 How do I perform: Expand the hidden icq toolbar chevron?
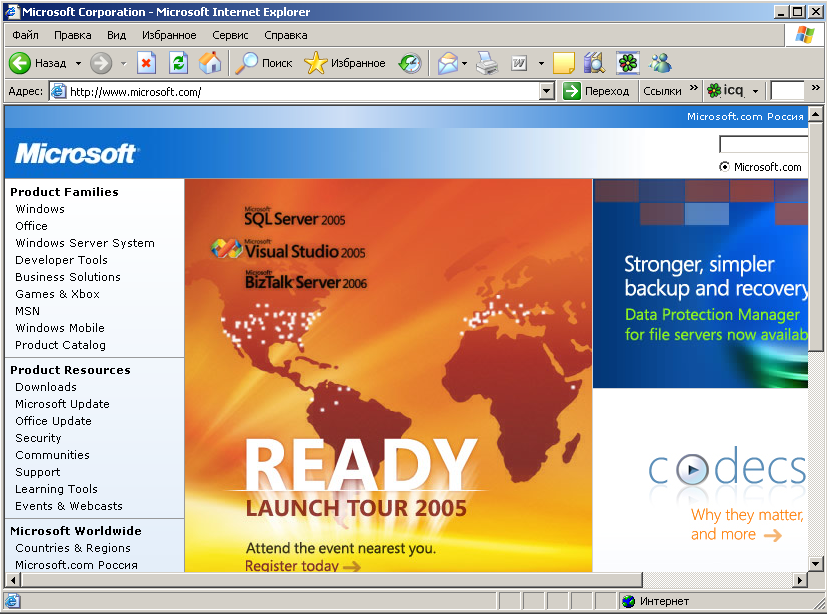click(815, 88)
